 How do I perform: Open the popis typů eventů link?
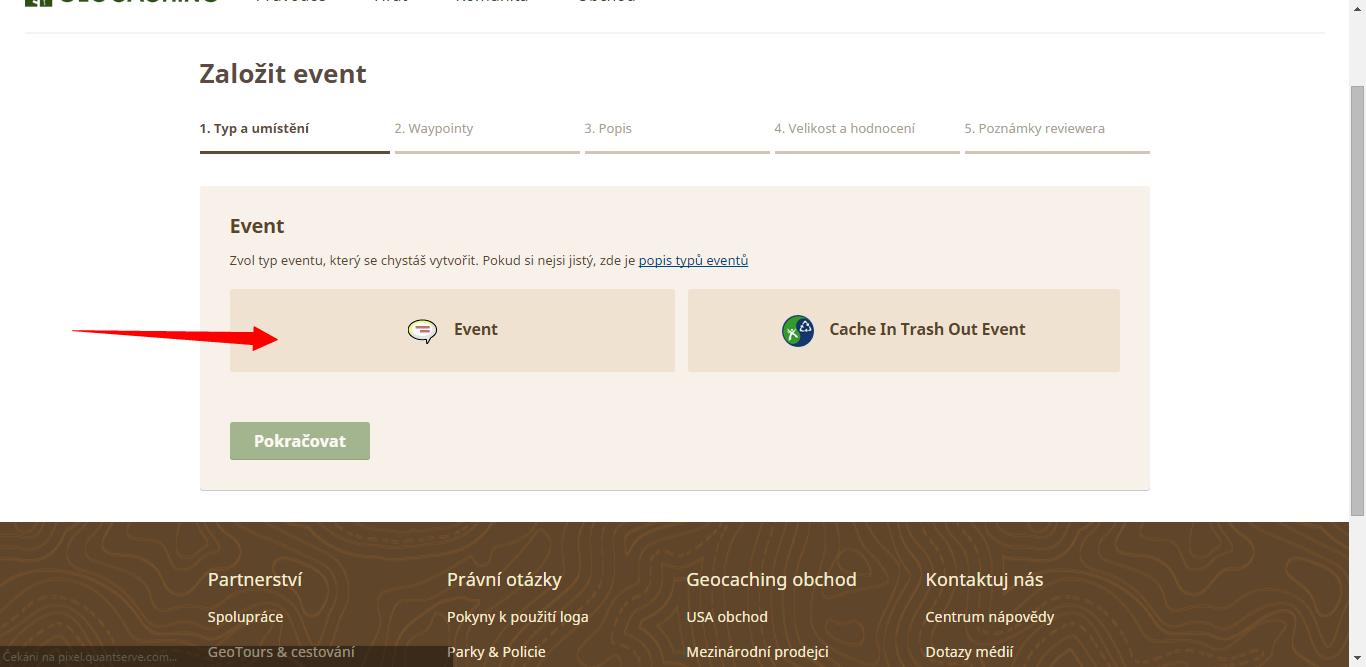[693, 260]
